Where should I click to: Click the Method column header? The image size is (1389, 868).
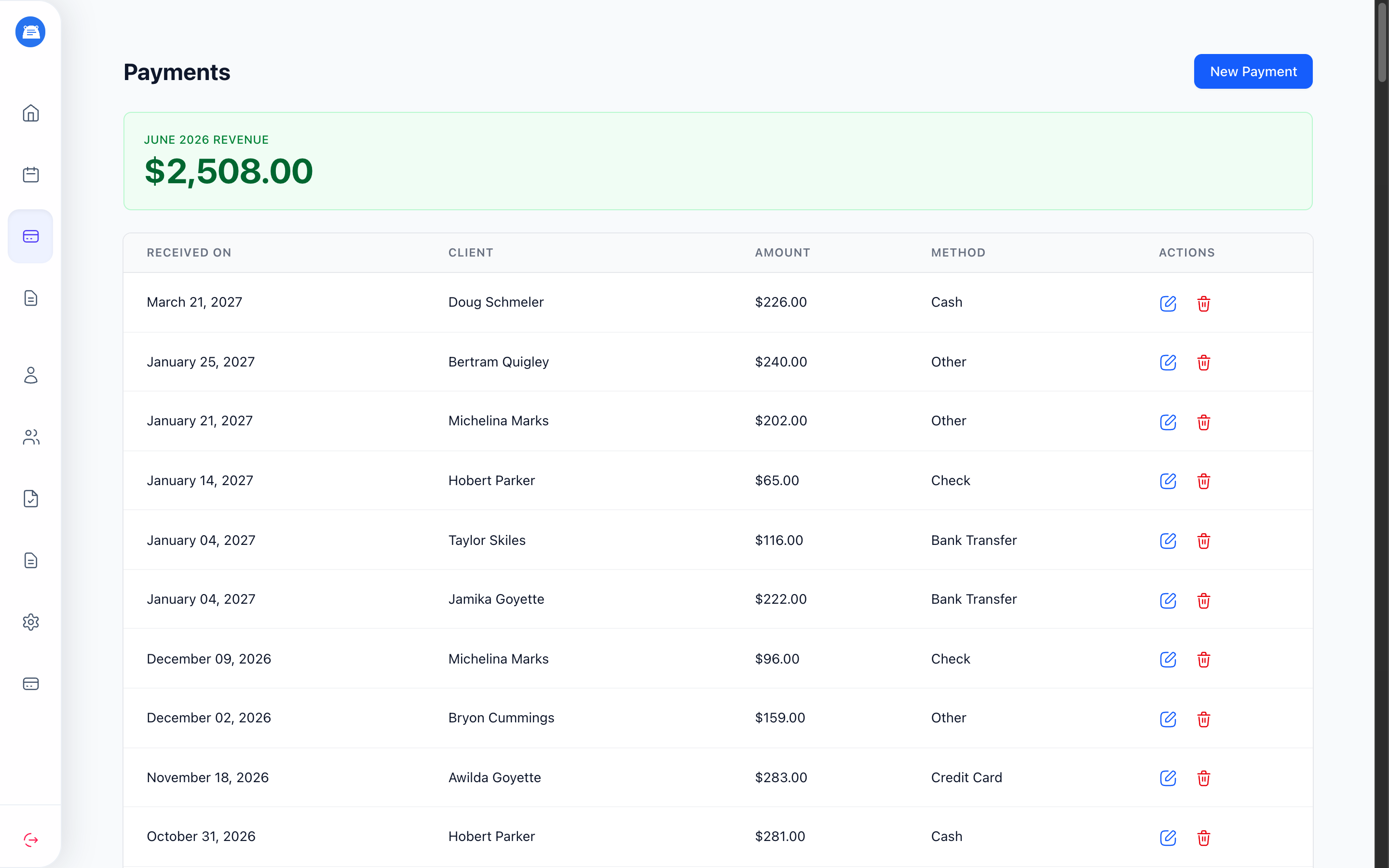coord(958,253)
